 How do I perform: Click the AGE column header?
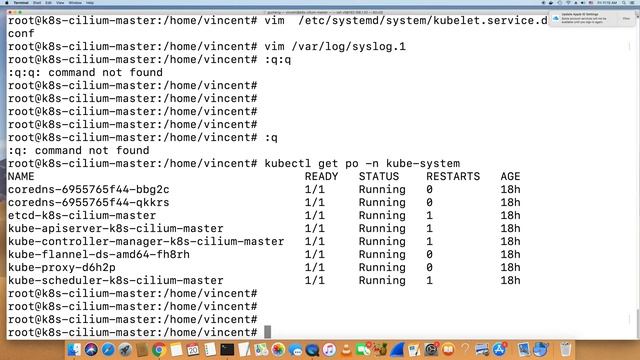click(x=510, y=176)
